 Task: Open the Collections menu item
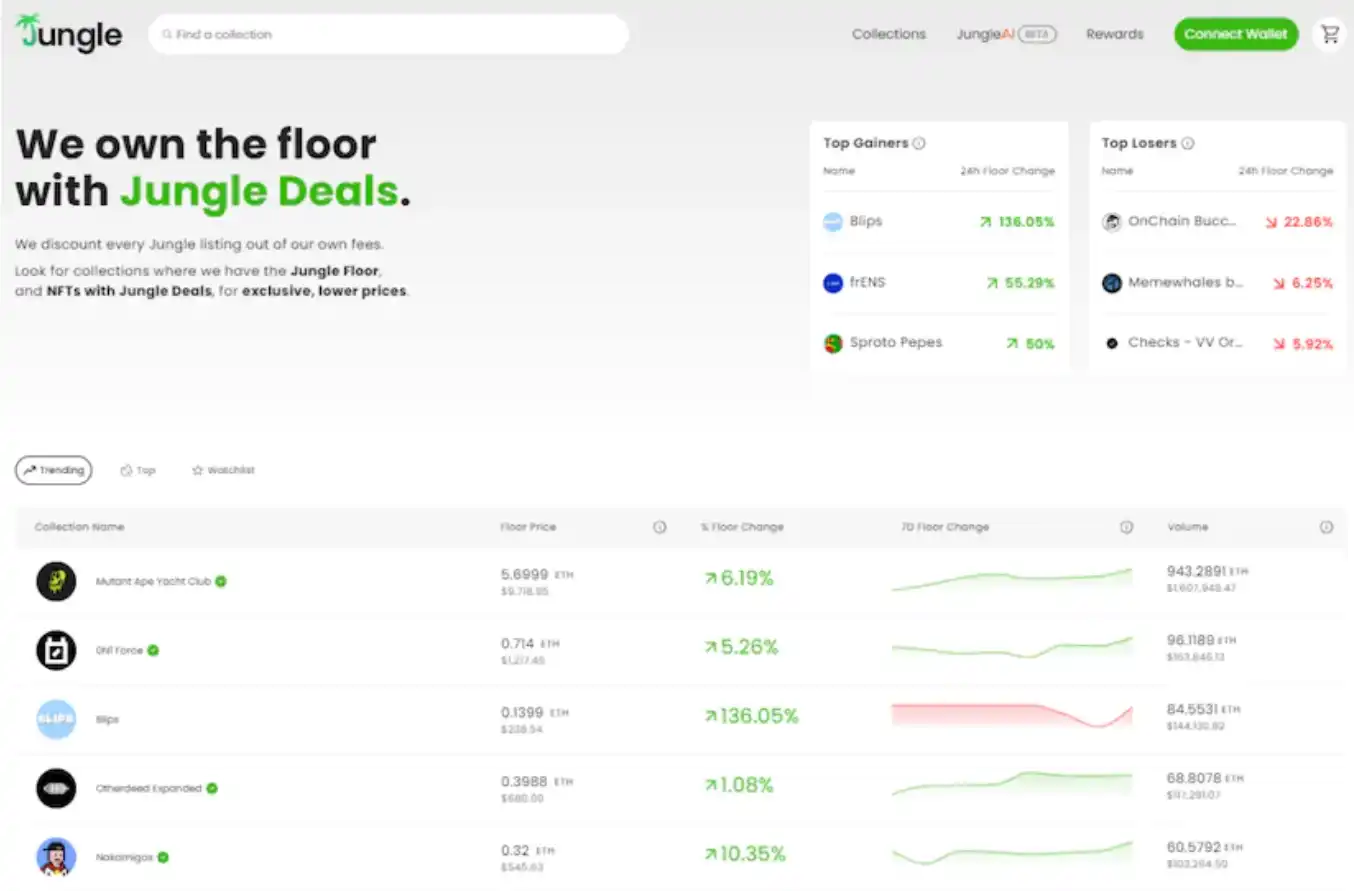tap(888, 34)
